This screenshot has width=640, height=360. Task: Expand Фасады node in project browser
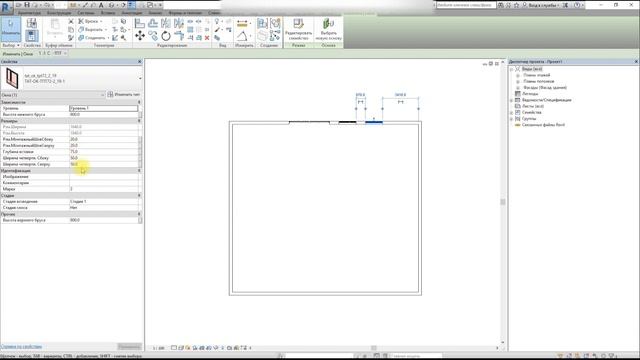tap(518, 87)
